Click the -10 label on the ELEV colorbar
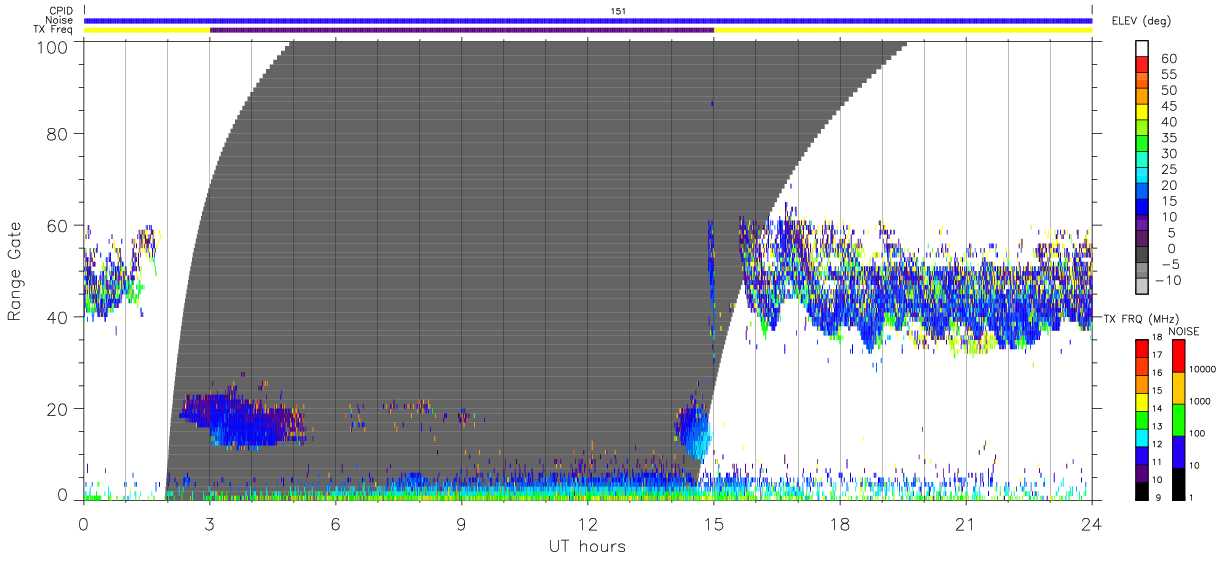This screenshot has height=567, width=1228. point(1169,280)
